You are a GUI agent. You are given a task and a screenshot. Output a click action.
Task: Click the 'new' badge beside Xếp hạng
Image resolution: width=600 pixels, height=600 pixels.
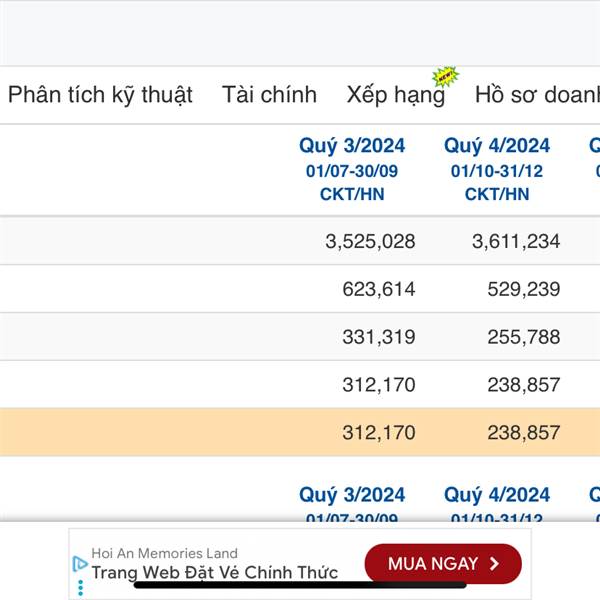click(443, 78)
